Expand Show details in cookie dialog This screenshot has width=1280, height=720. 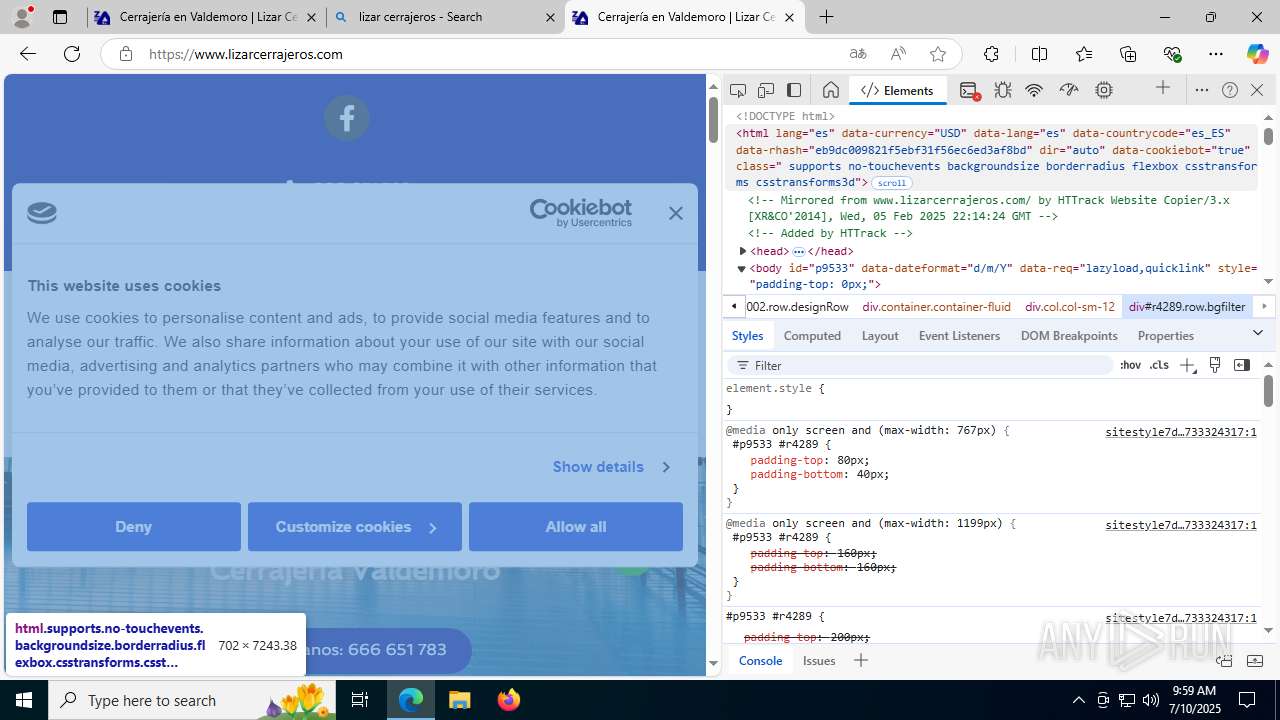611,467
